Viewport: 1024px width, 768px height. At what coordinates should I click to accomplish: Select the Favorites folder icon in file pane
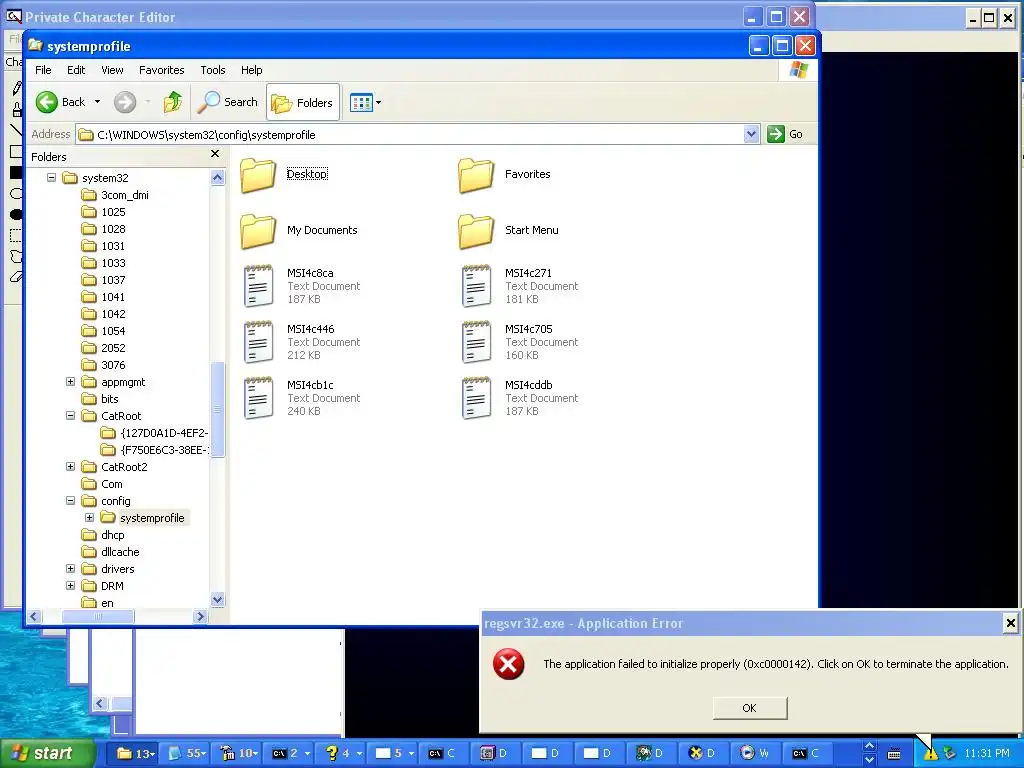click(x=476, y=174)
